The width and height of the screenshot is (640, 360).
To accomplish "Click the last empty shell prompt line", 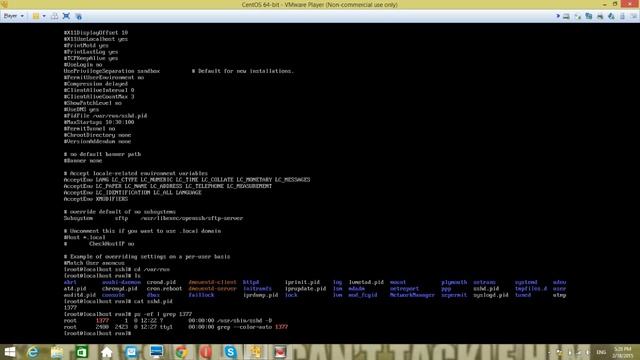I will click(97, 333).
